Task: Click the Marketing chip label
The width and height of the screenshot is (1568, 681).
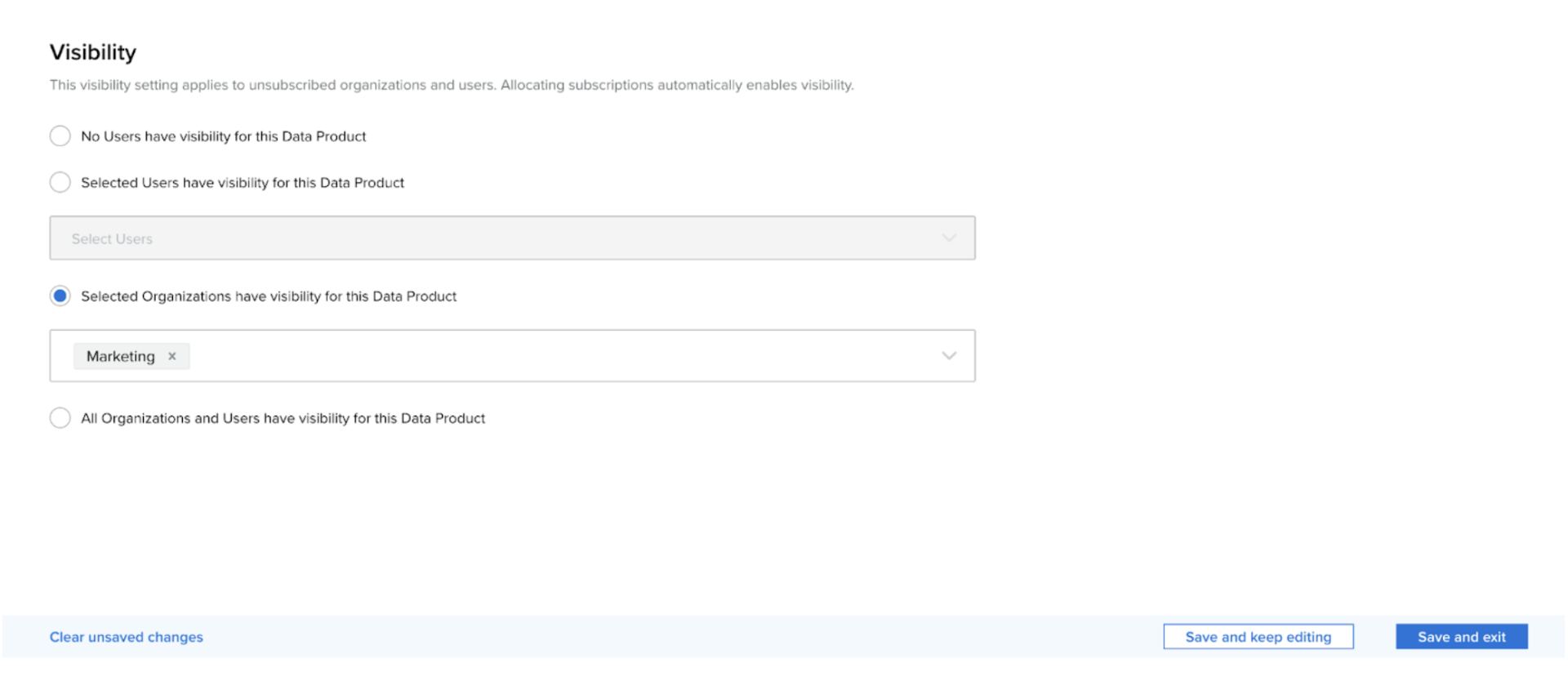Action: pyautogui.click(x=120, y=357)
